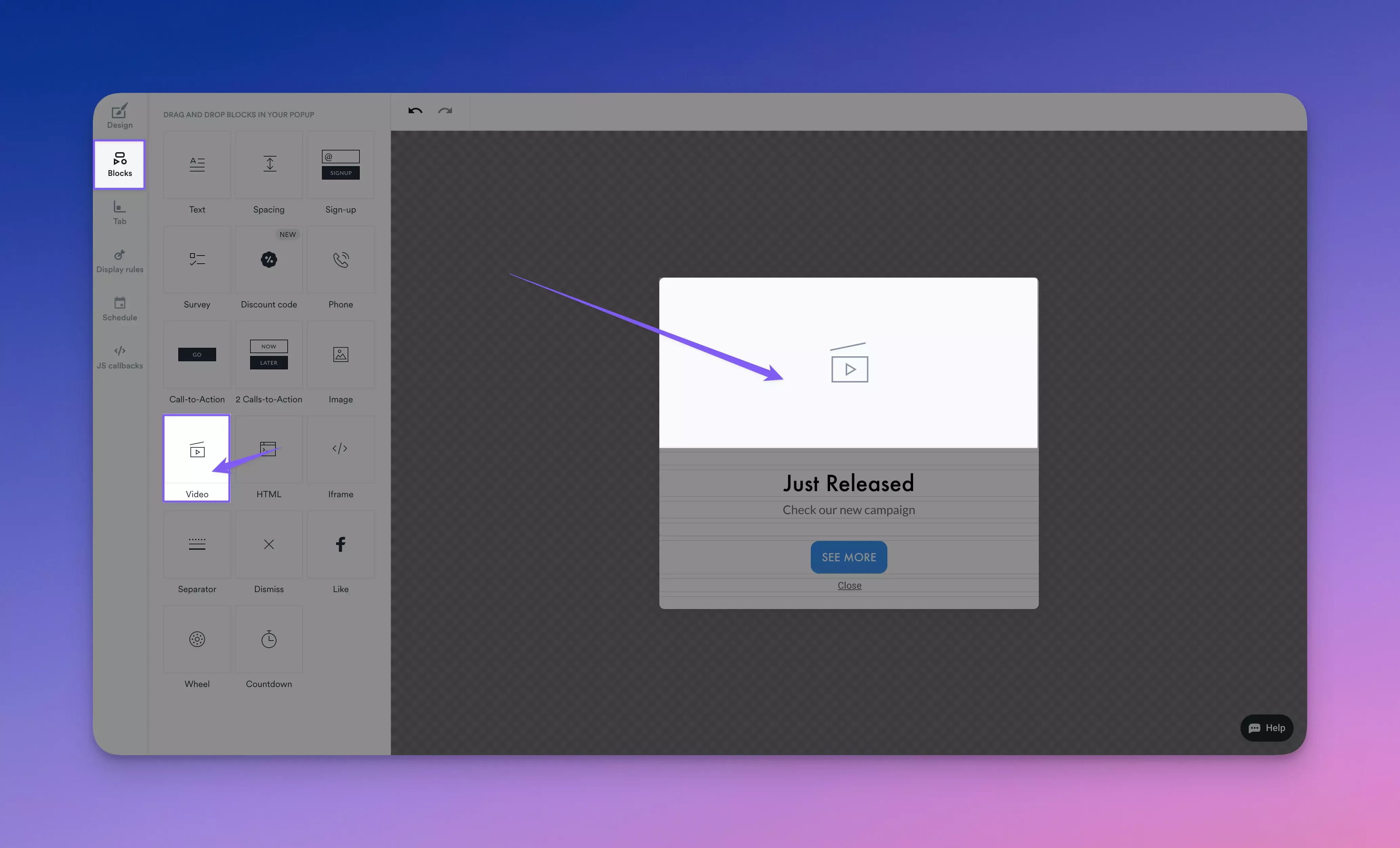Screen dimensions: 1400x848
Task: Open the Schedule section
Action: point(119,309)
